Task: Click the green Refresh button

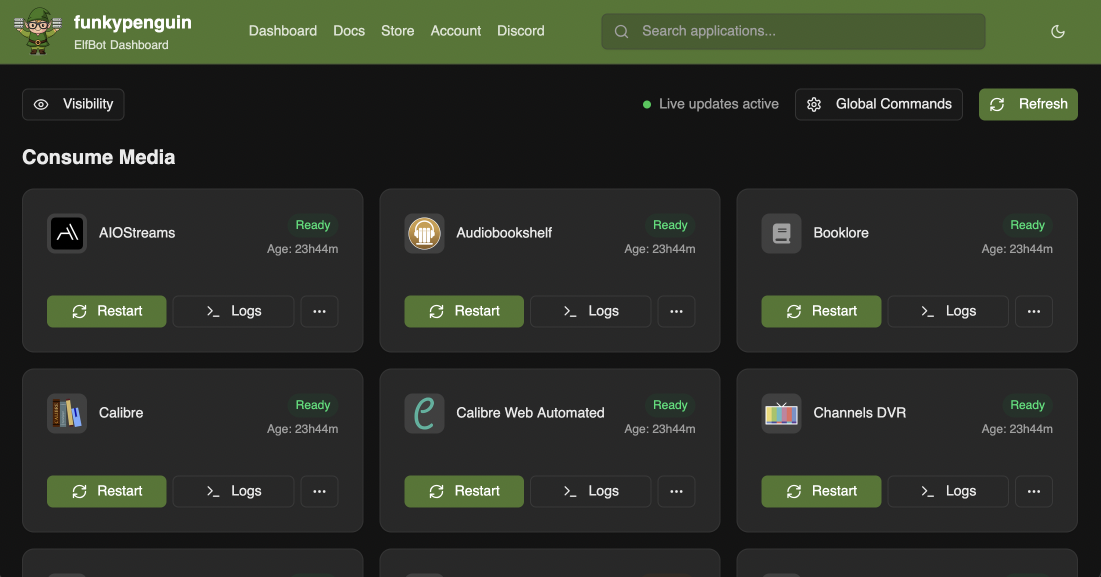Action: 1028,105
